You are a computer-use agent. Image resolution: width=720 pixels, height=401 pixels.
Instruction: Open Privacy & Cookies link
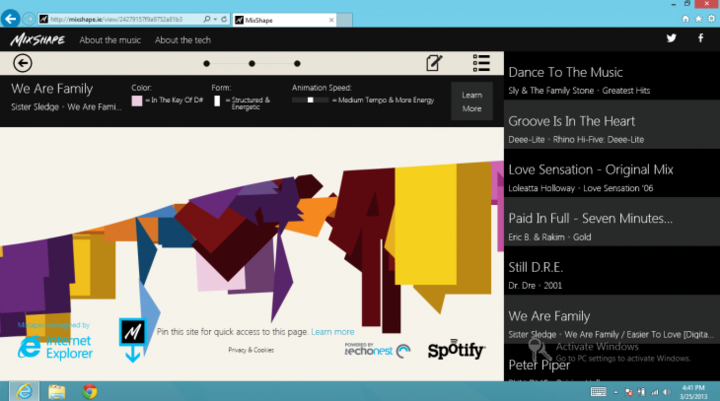point(251,350)
